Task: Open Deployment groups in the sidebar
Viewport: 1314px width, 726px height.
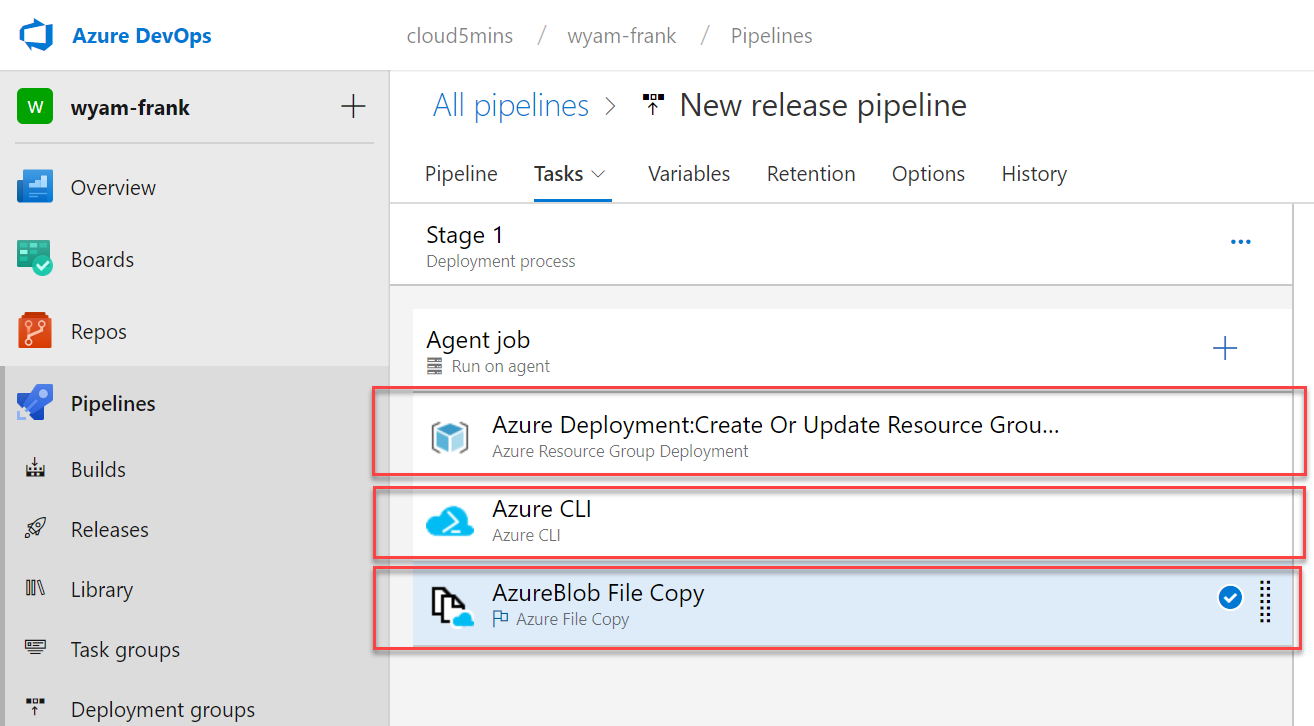Action: pos(35,709)
